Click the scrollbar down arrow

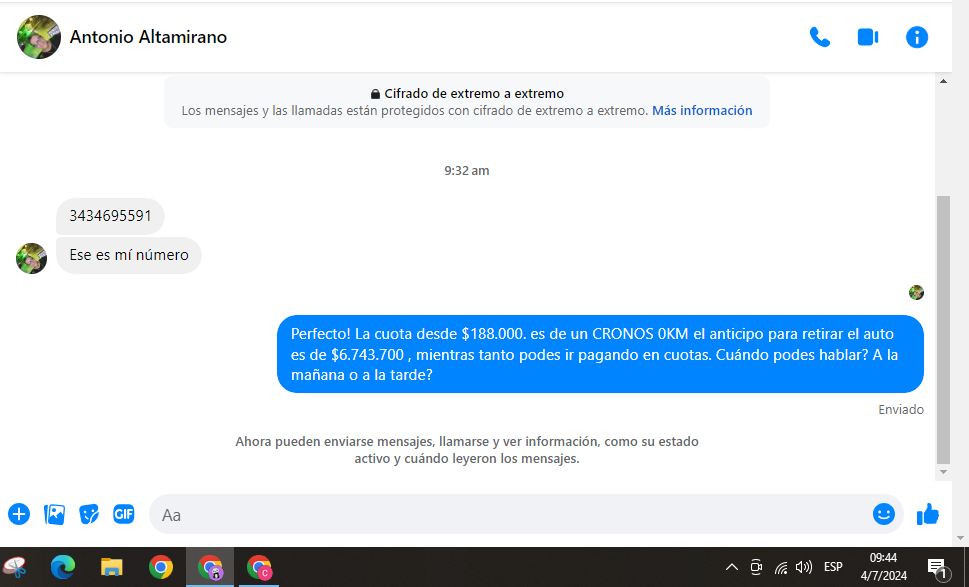pyautogui.click(x=943, y=471)
